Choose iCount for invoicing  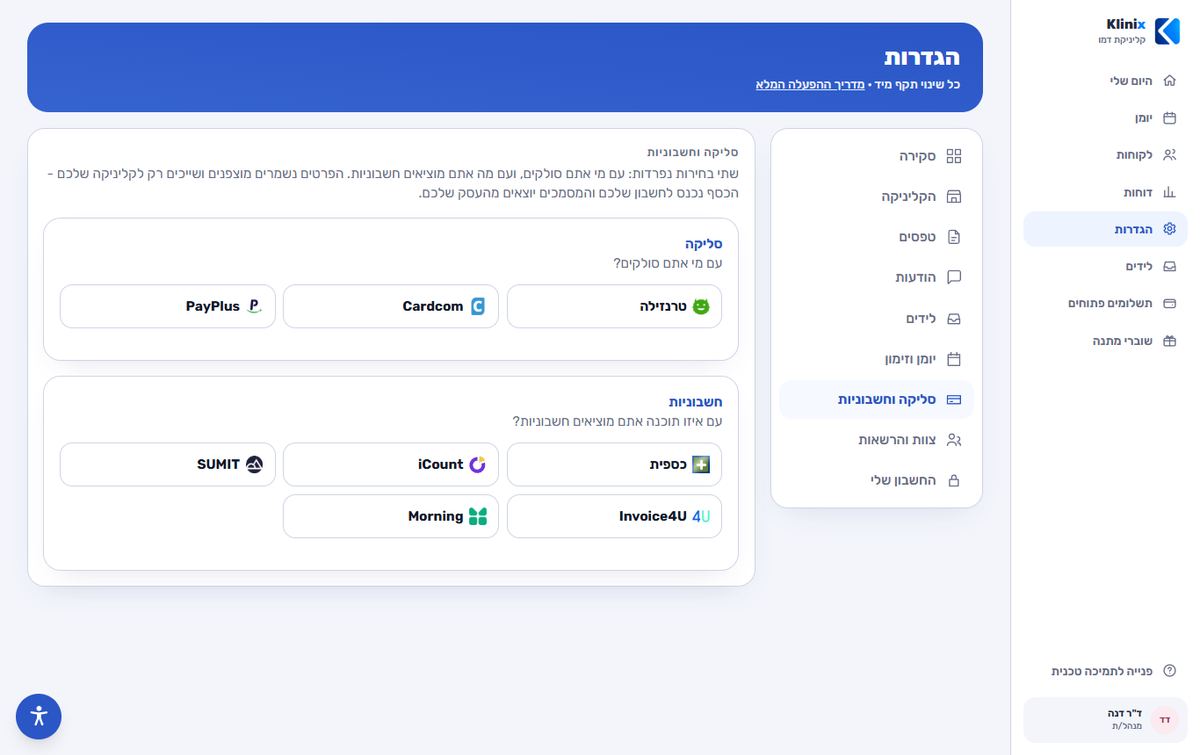[x=391, y=464]
